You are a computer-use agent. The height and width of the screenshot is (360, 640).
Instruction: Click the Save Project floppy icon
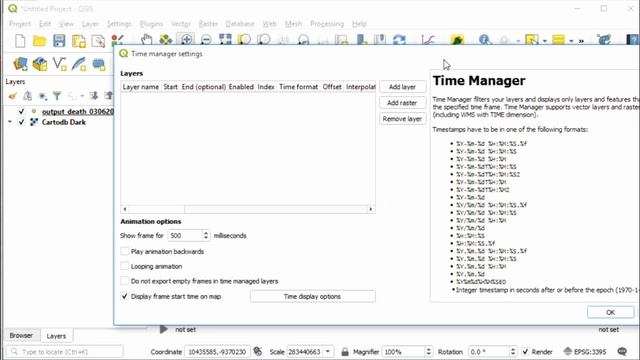pos(59,41)
